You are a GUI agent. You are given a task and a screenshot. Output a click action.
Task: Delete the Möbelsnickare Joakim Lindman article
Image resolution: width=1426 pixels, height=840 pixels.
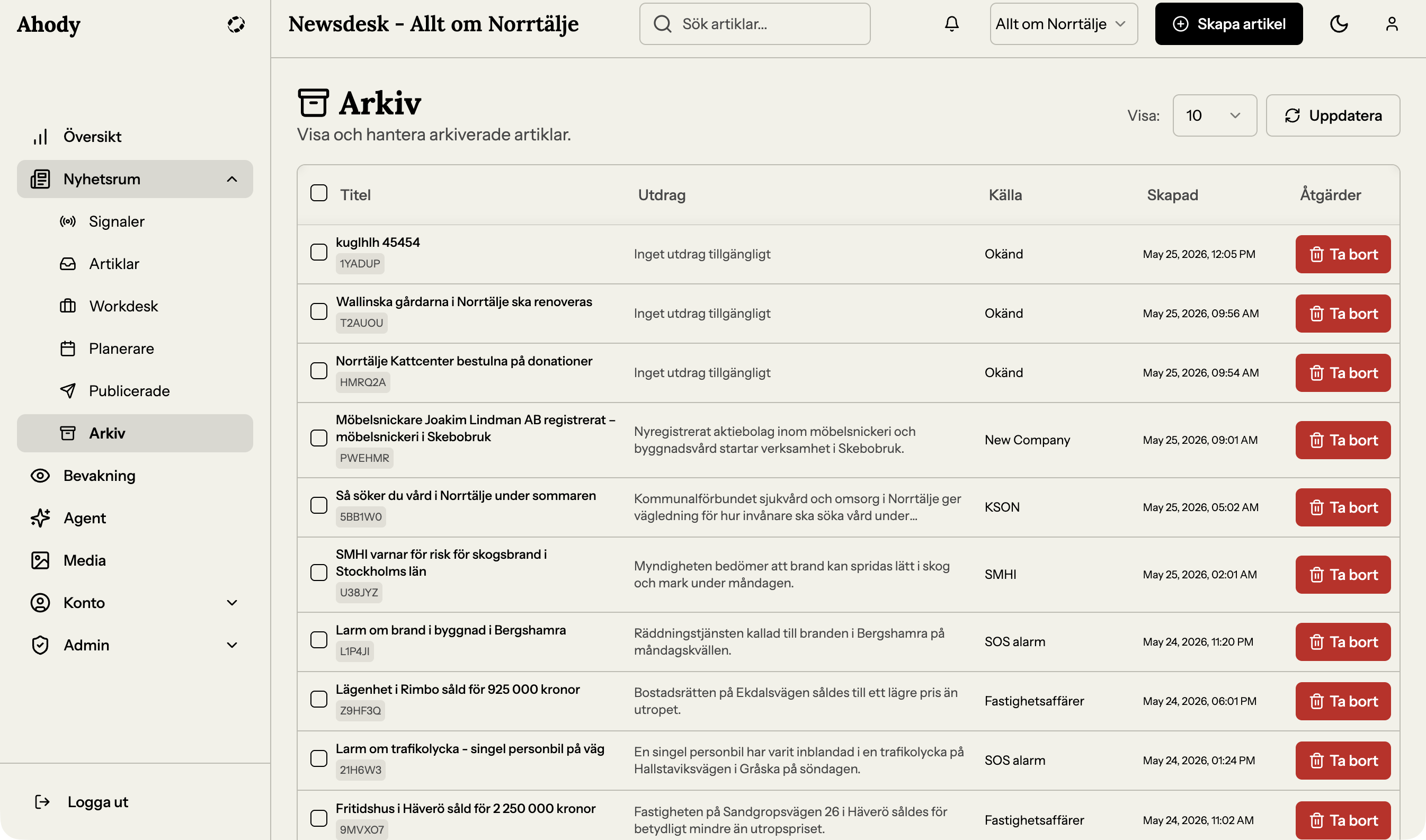pyautogui.click(x=1343, y=440)
